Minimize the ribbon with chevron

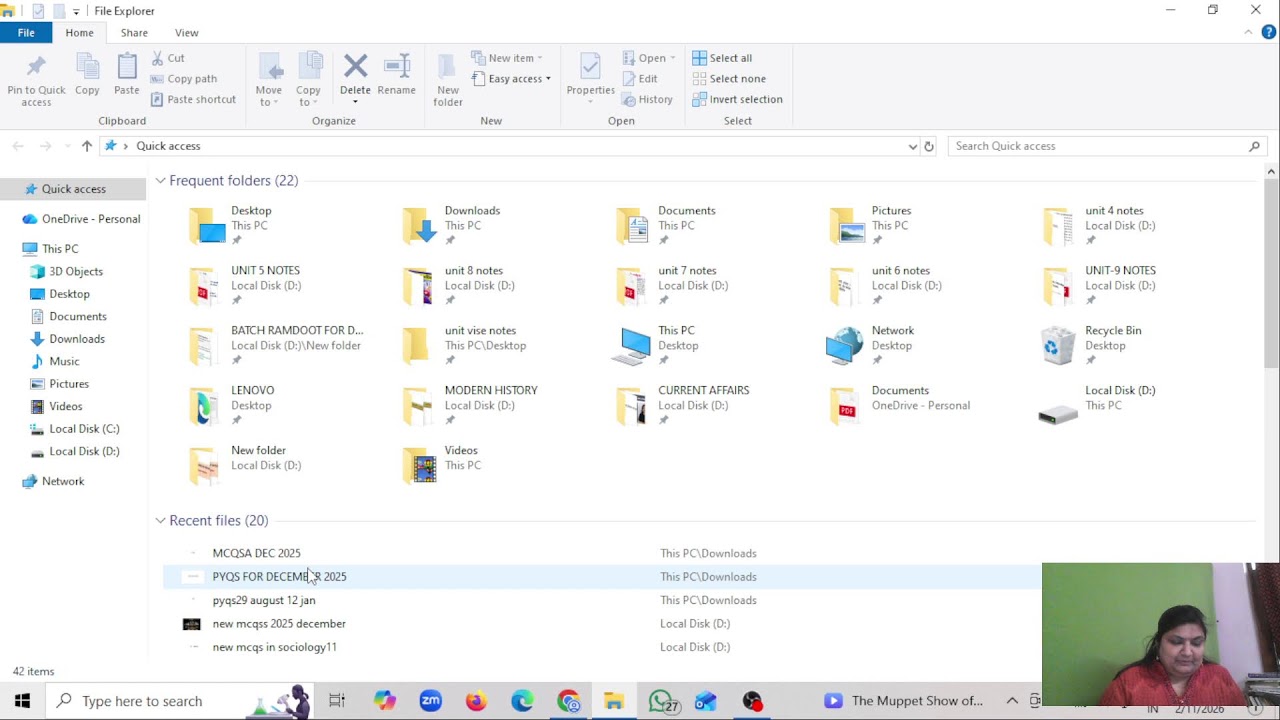click(1248, 32)
